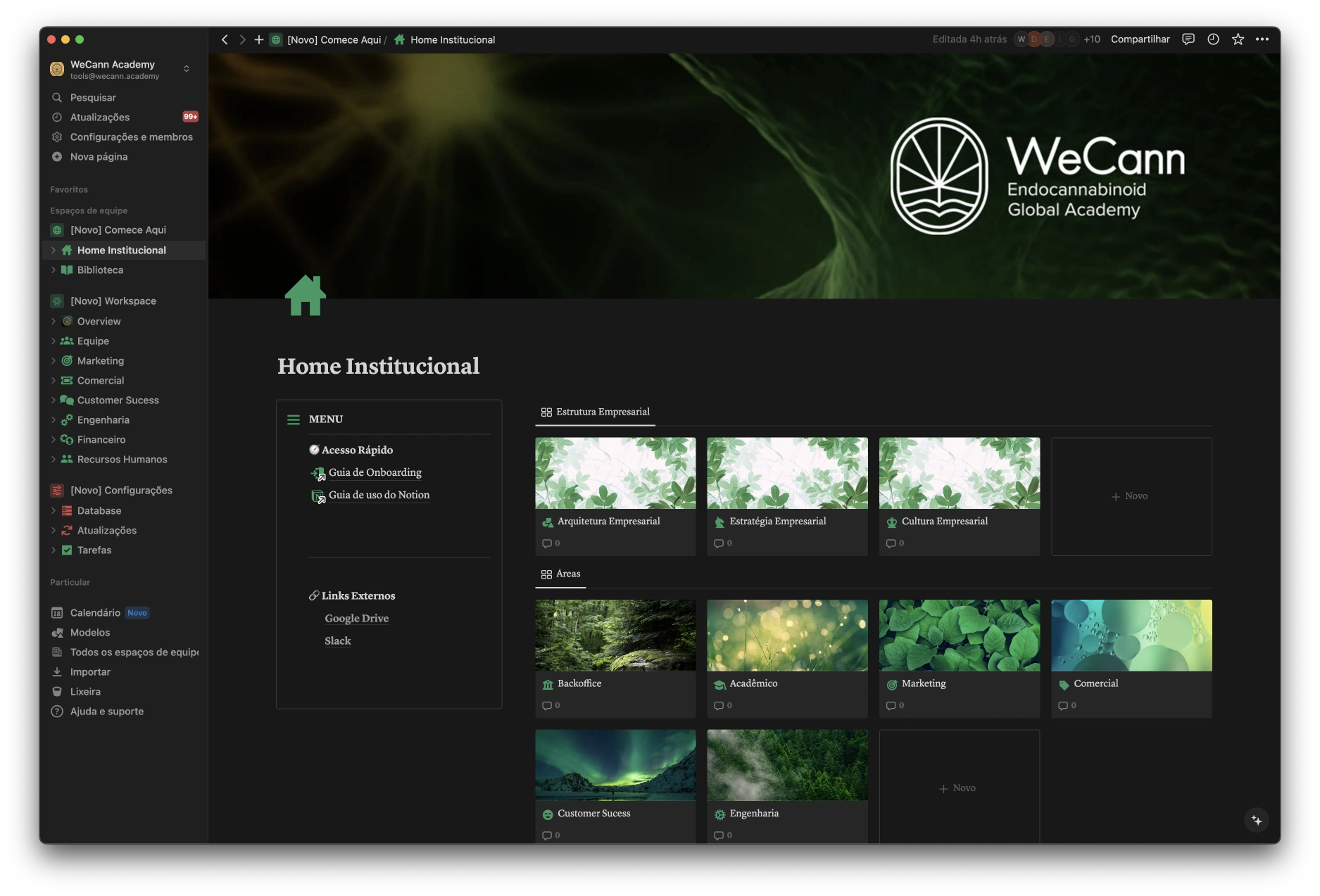This screenshot has height=896, width=1320.
Task: Open the comments icon in top bar
Action: tap(1188, 39)
